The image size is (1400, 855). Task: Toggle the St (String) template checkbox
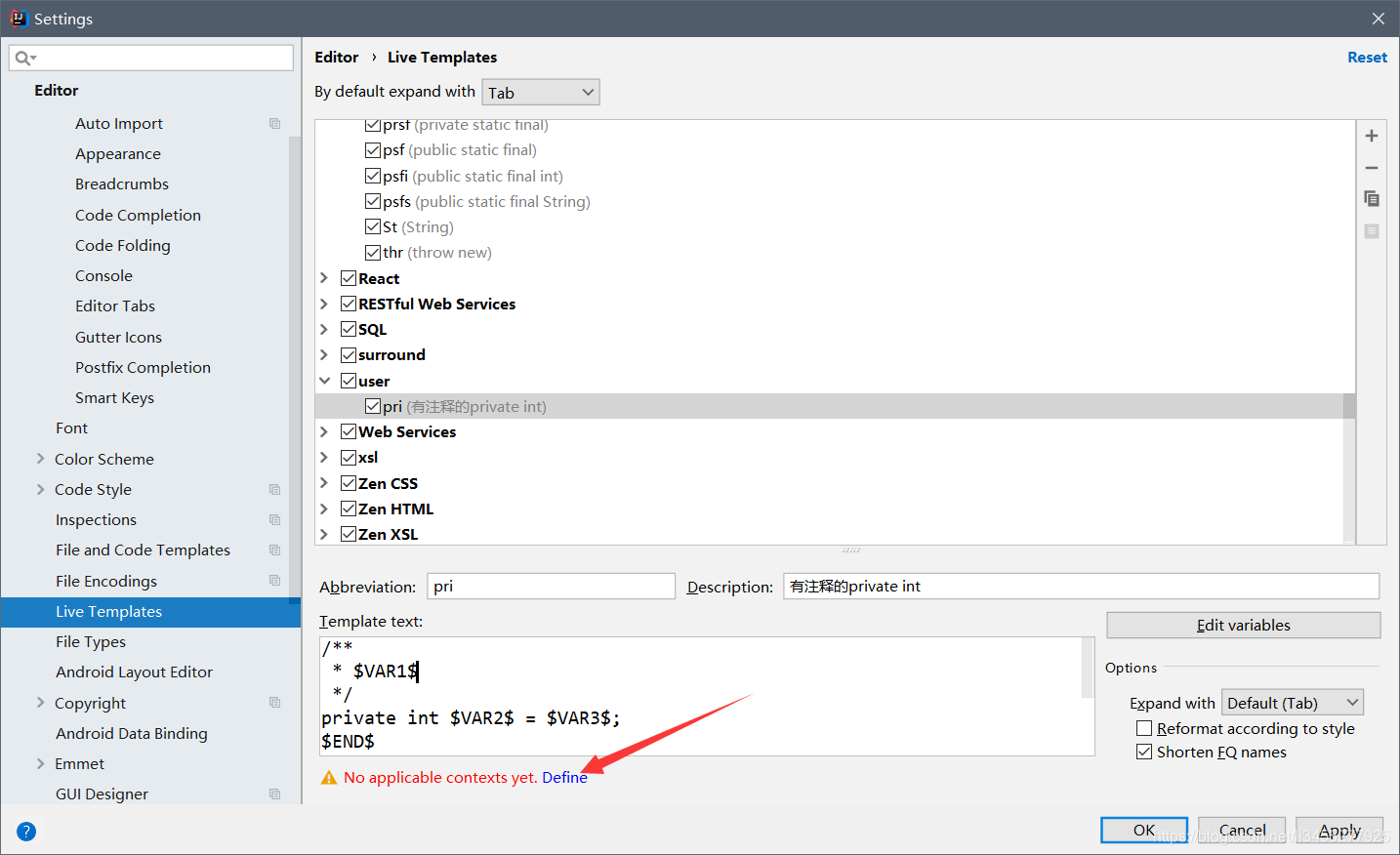(373, 226)
